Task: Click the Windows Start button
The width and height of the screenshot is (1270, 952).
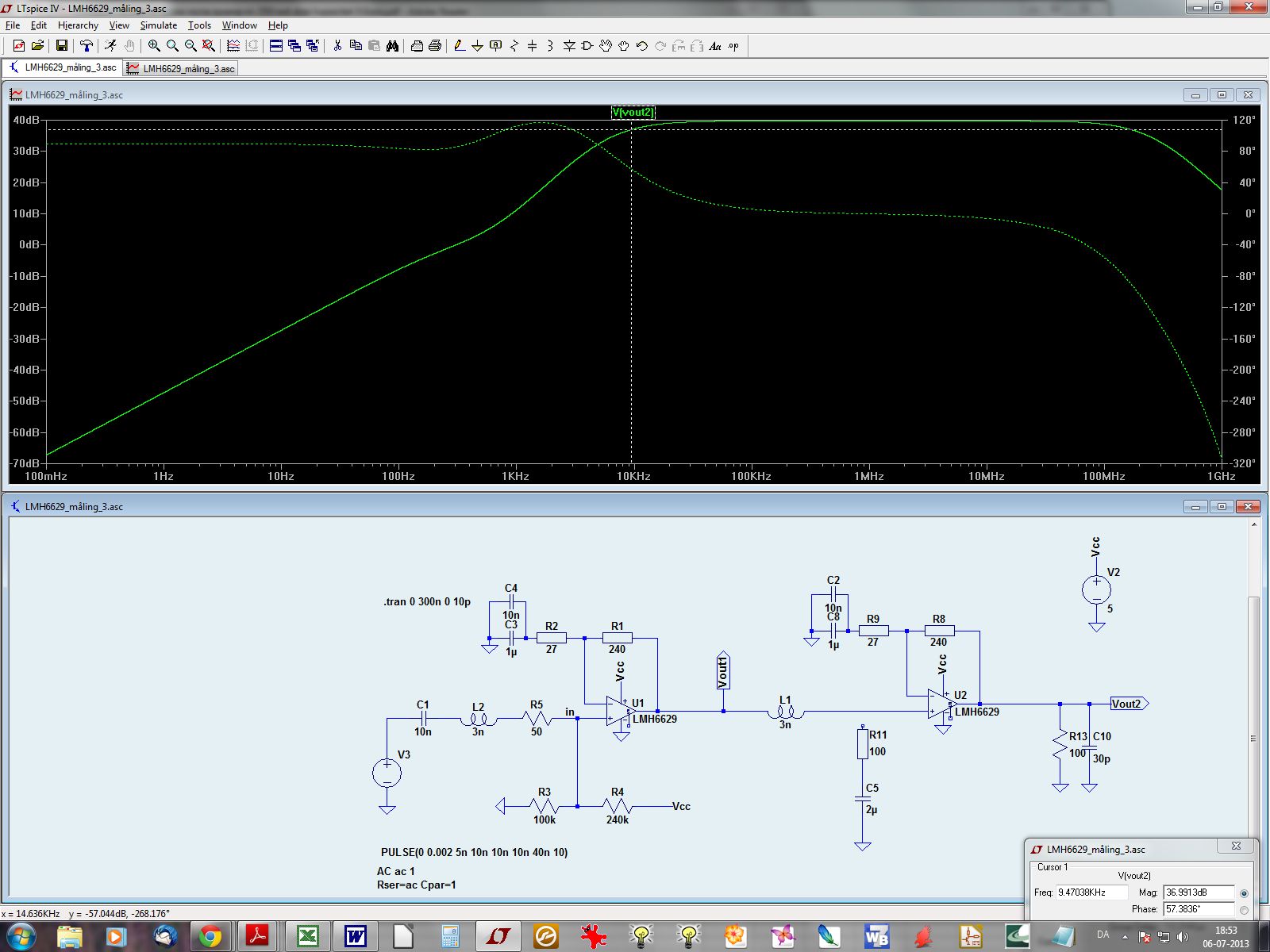Action: coord(21,936)
